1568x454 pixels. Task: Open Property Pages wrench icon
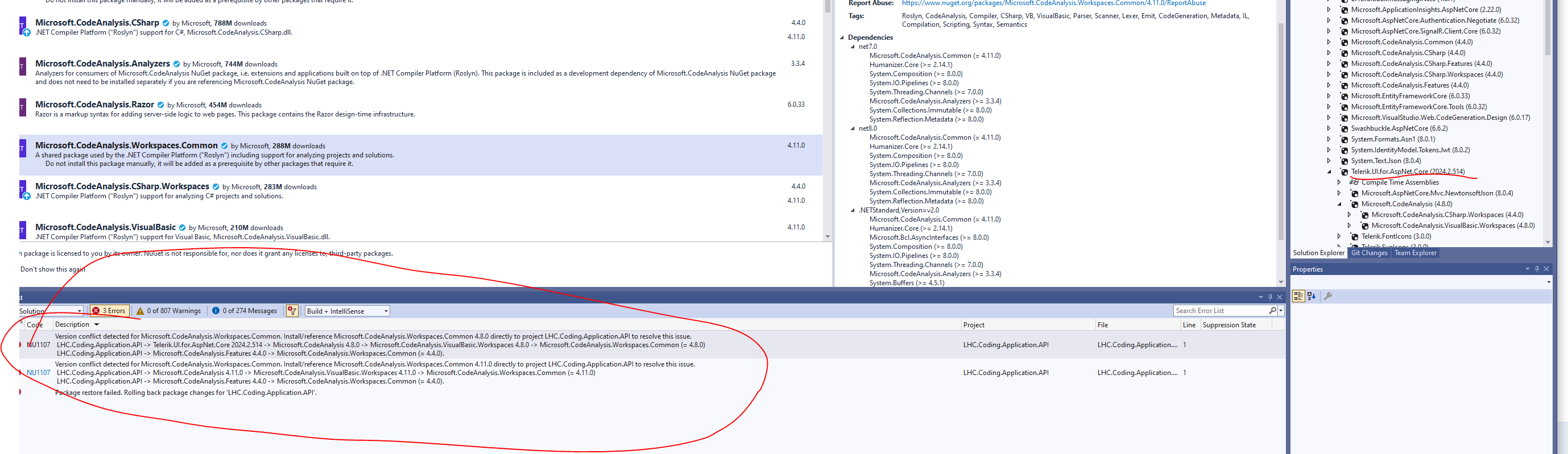(x=1328, y=296)
